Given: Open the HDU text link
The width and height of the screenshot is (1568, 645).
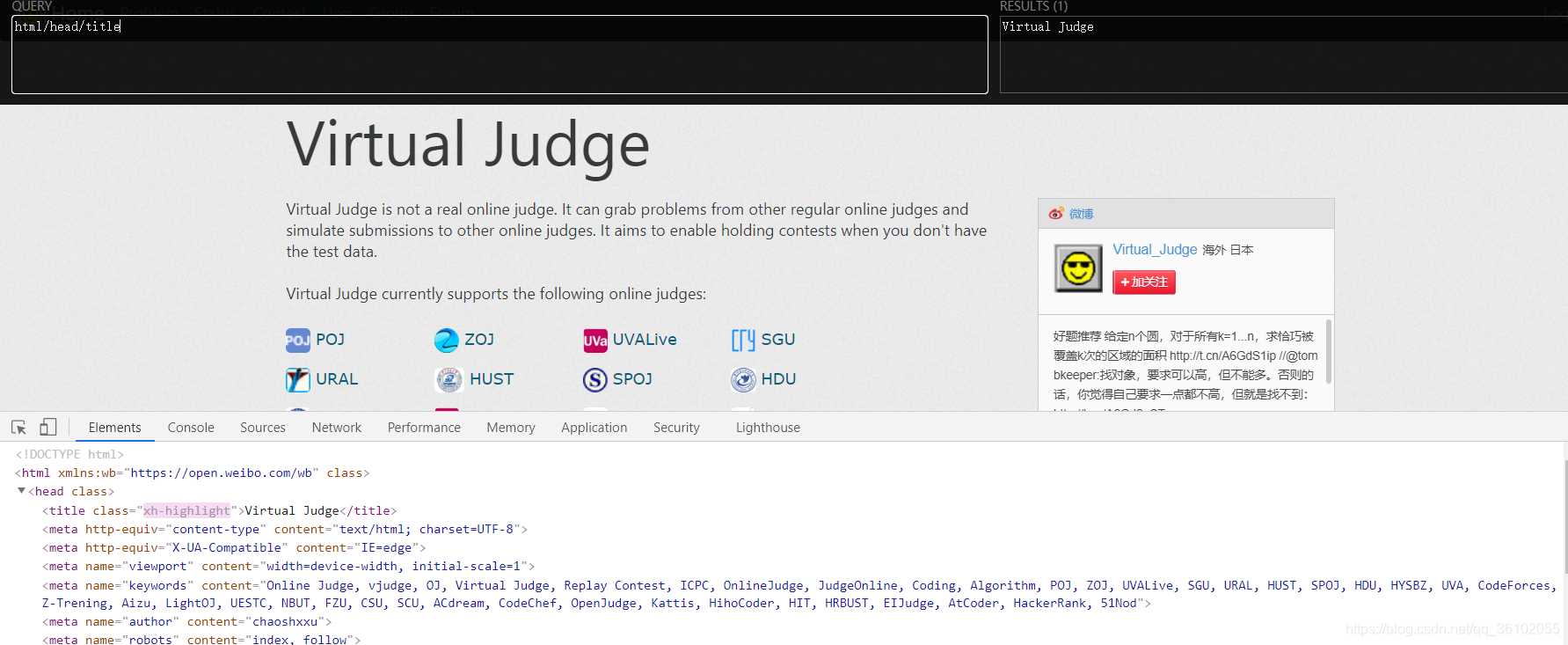Looking at the screenshot, I should click(778, 379).
